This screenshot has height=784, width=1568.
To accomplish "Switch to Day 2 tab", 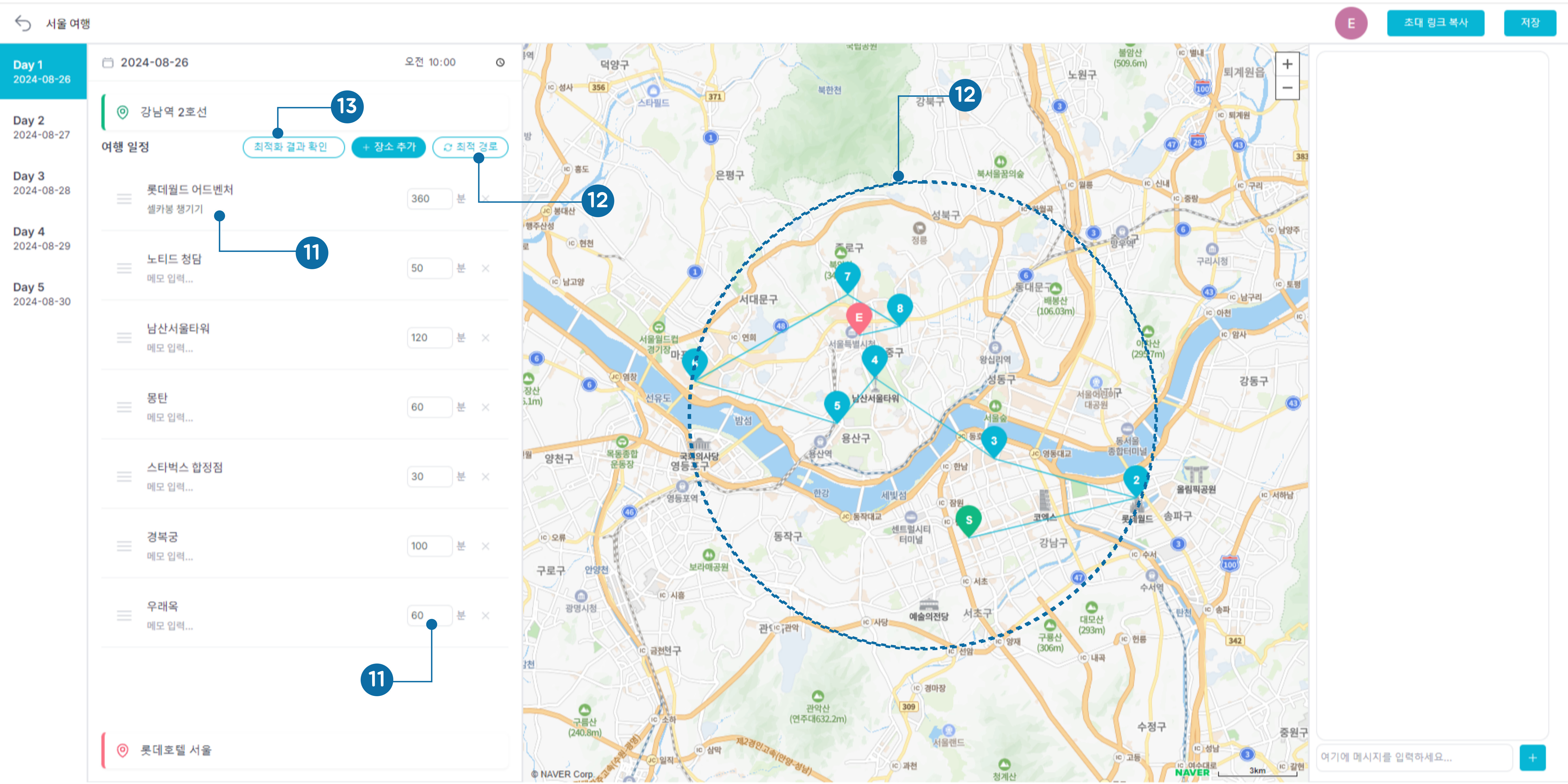I will pyautogui.click(x=43, y=127).
